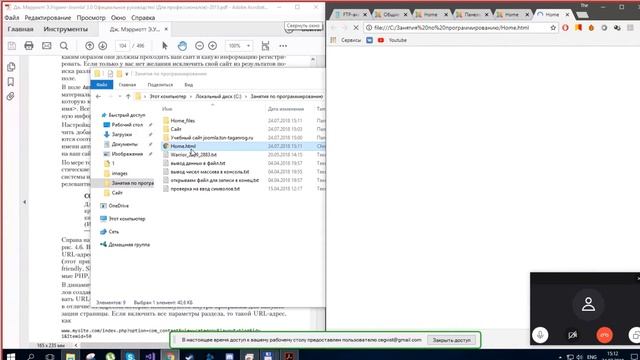This screenshot has width=640, height=360.
Task: Open the Главная ribbon tab in Explorer
Action: coord(127,84)
